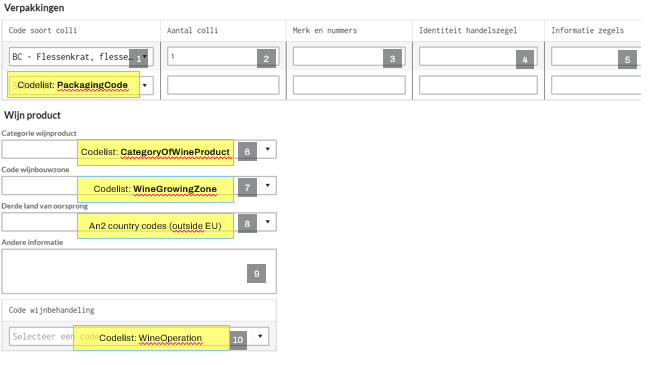Image resolution: width=648 pixels, height=365 pixels.
Task: Click the first row Informatie zegels field
Action: tap(596, 56)
